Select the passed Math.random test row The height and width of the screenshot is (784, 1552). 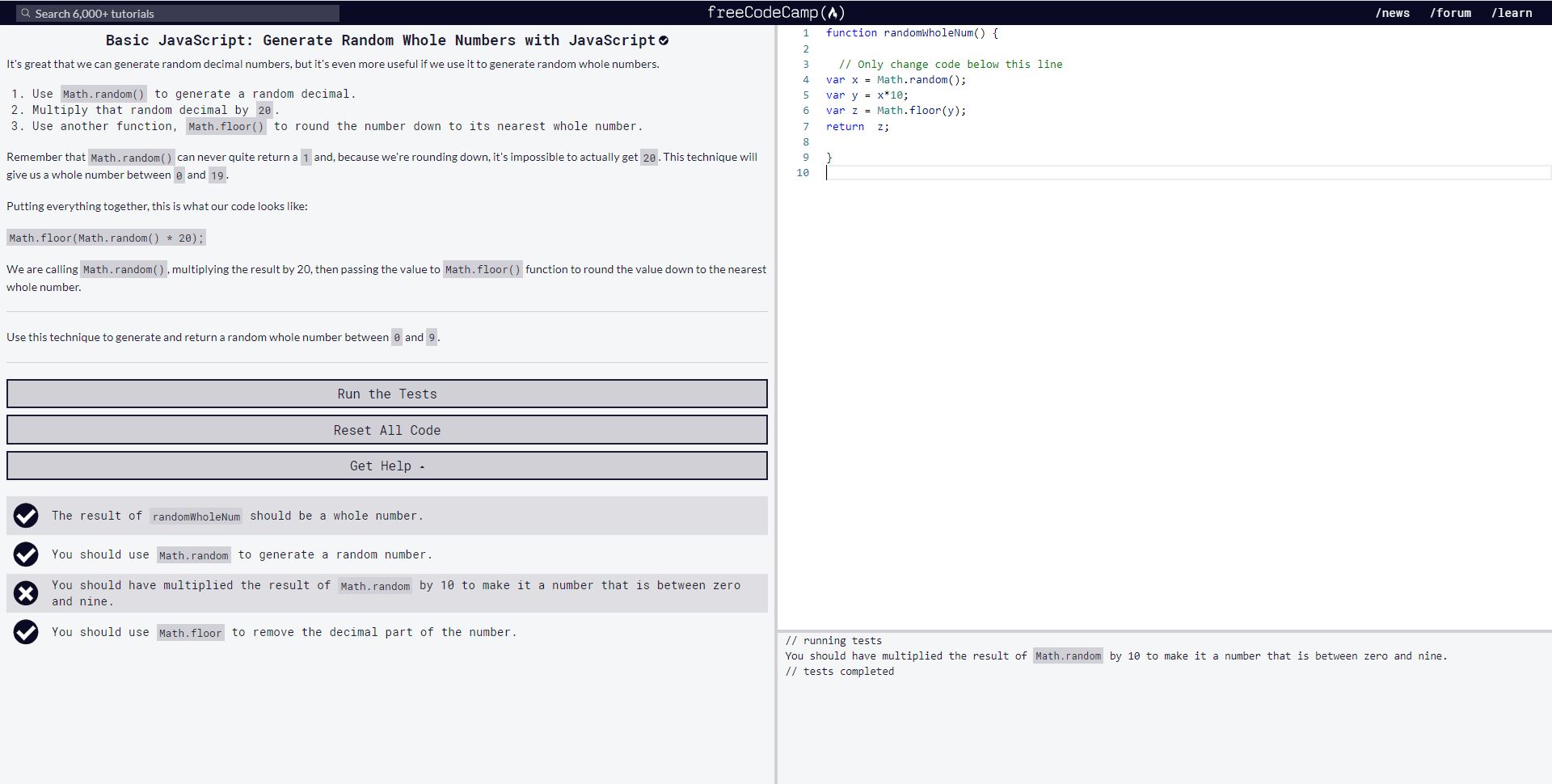click(386, 554)
